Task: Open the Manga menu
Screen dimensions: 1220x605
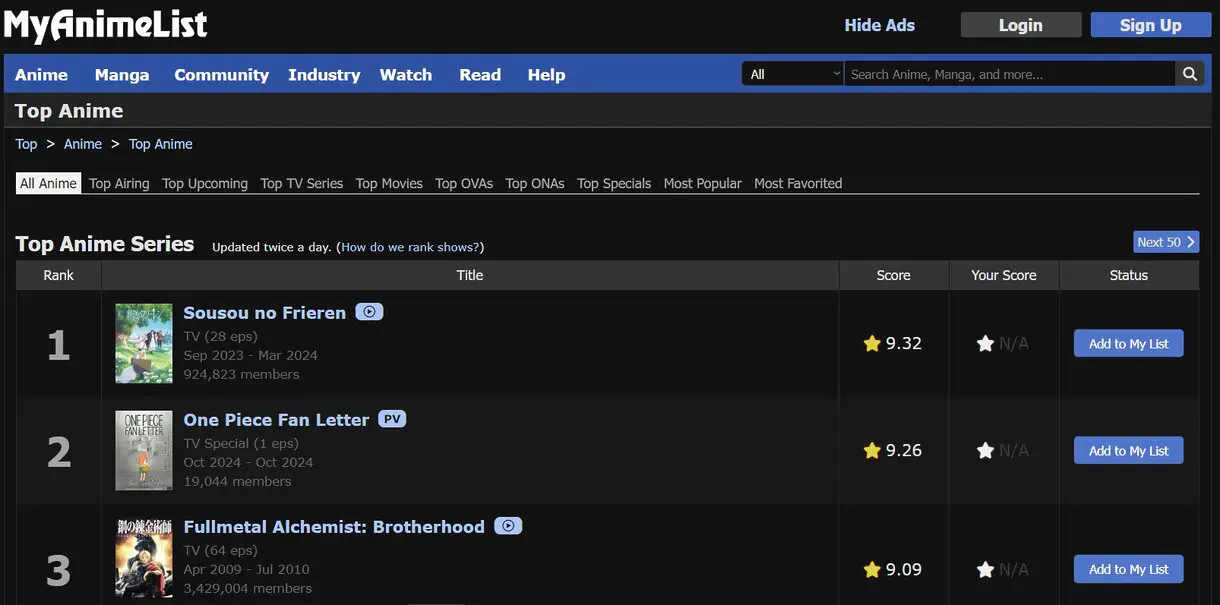Action: [122, 75]
